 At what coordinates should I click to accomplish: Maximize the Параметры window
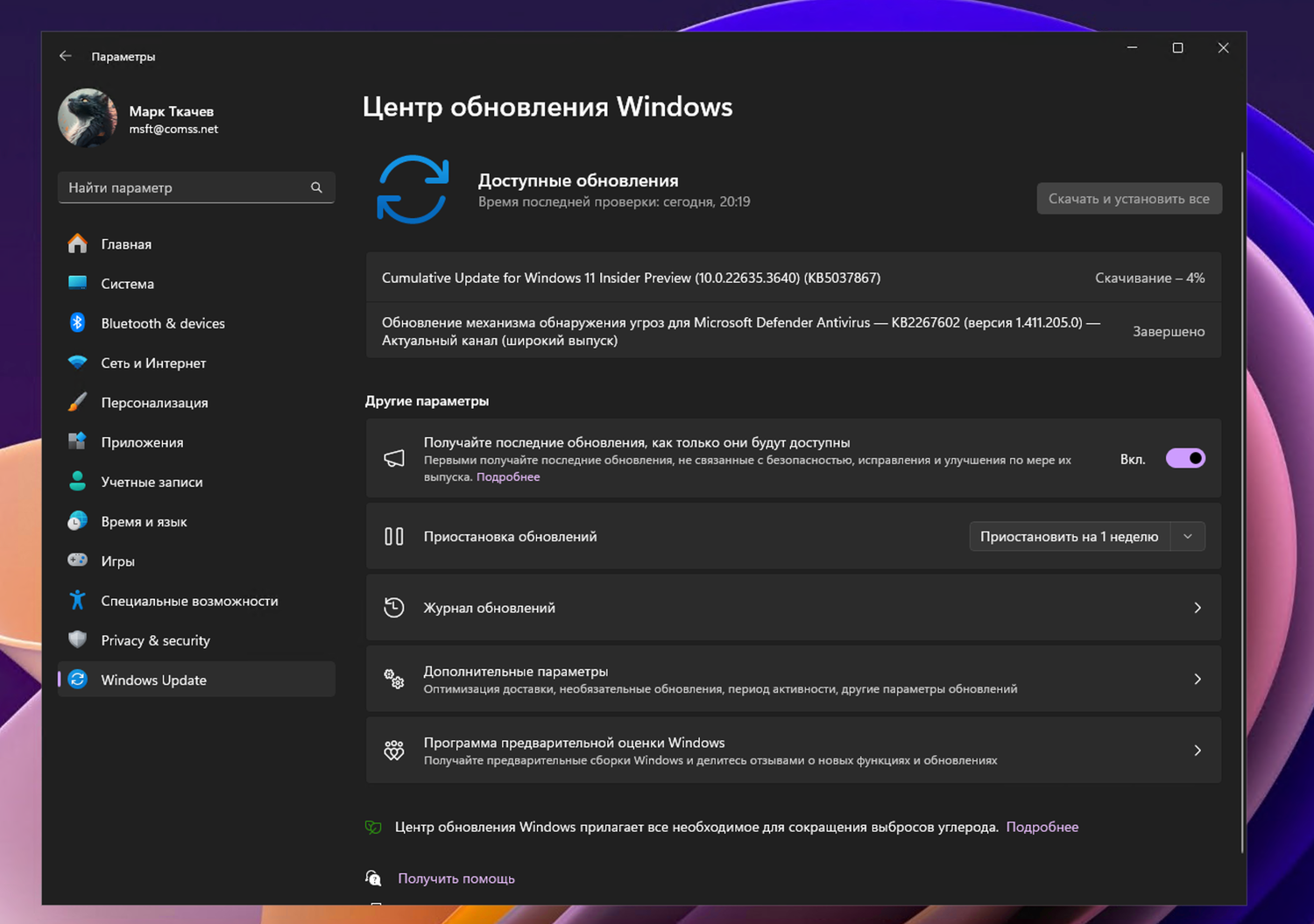tap(1177, 48)
